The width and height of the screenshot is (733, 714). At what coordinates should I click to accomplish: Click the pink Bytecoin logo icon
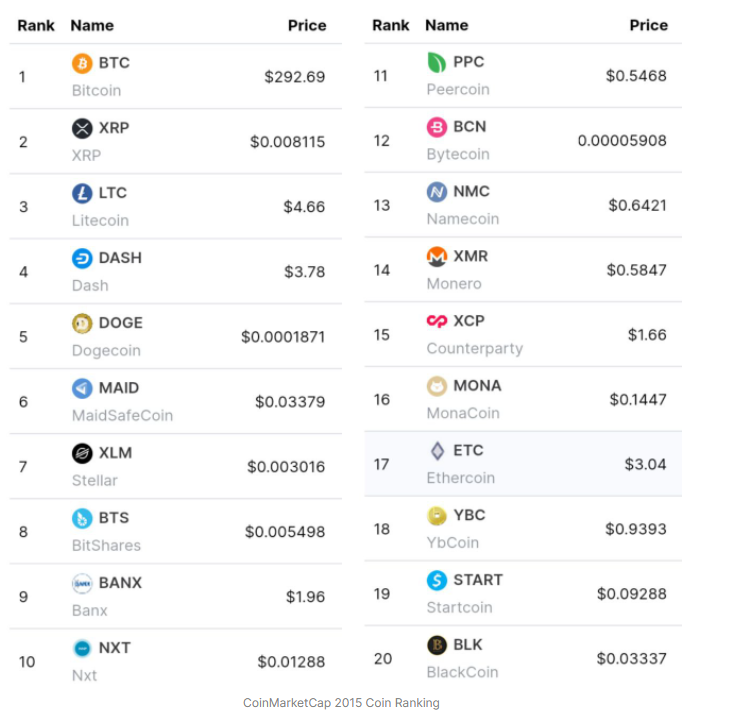(437, 127)
